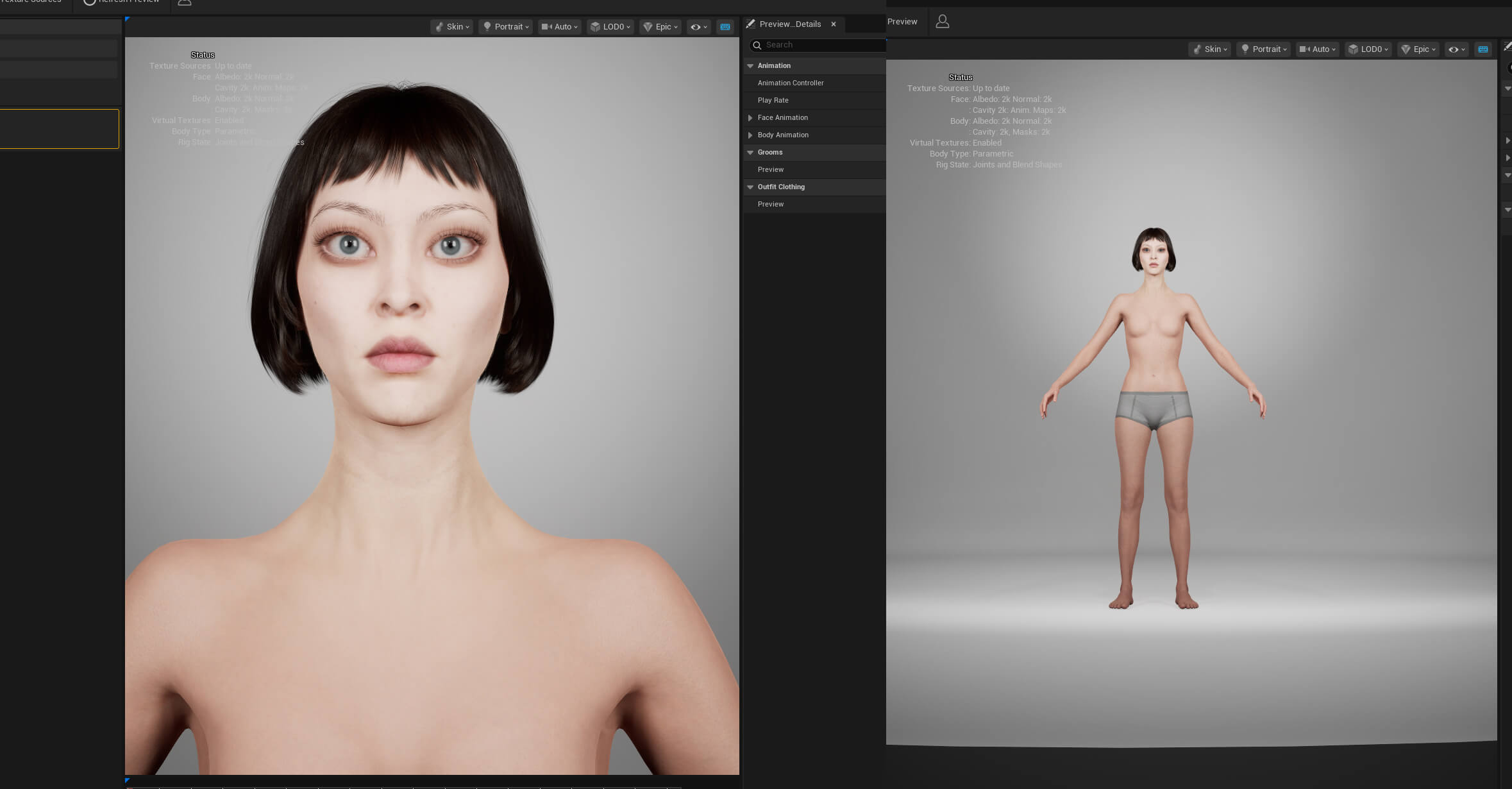Screen dimensions: 1512x789
Task: Select Play Rate row
Action: pos(814,100)
